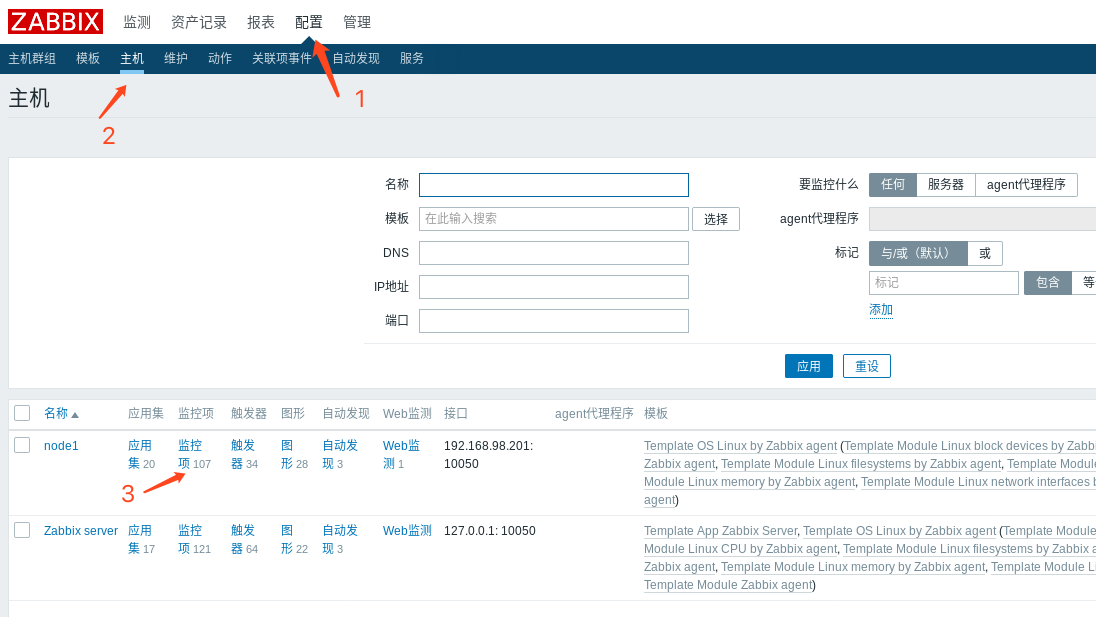Click the 添加 tag link
The image size is (1096, 617).
881,310
